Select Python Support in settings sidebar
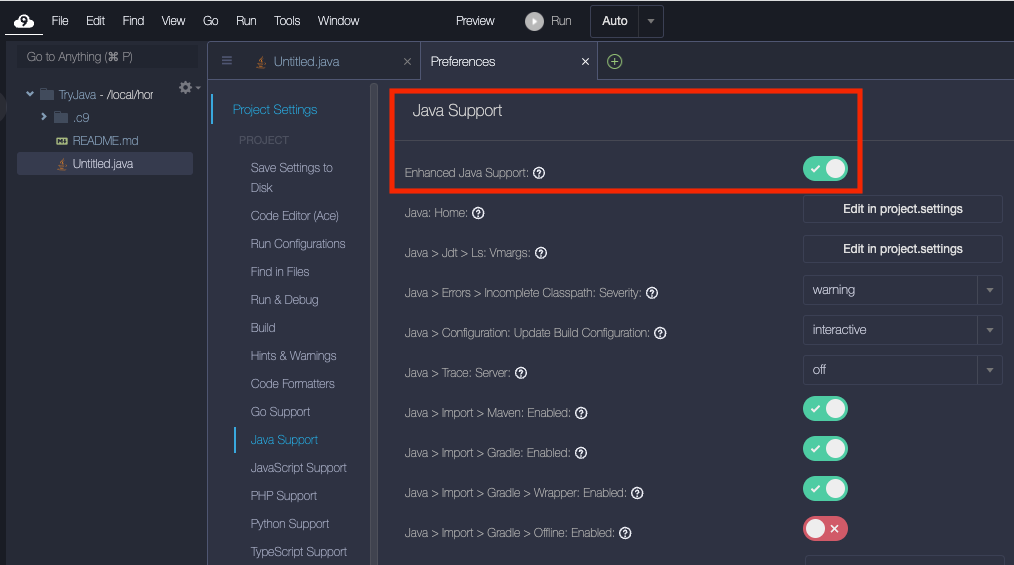 (289, 524)
